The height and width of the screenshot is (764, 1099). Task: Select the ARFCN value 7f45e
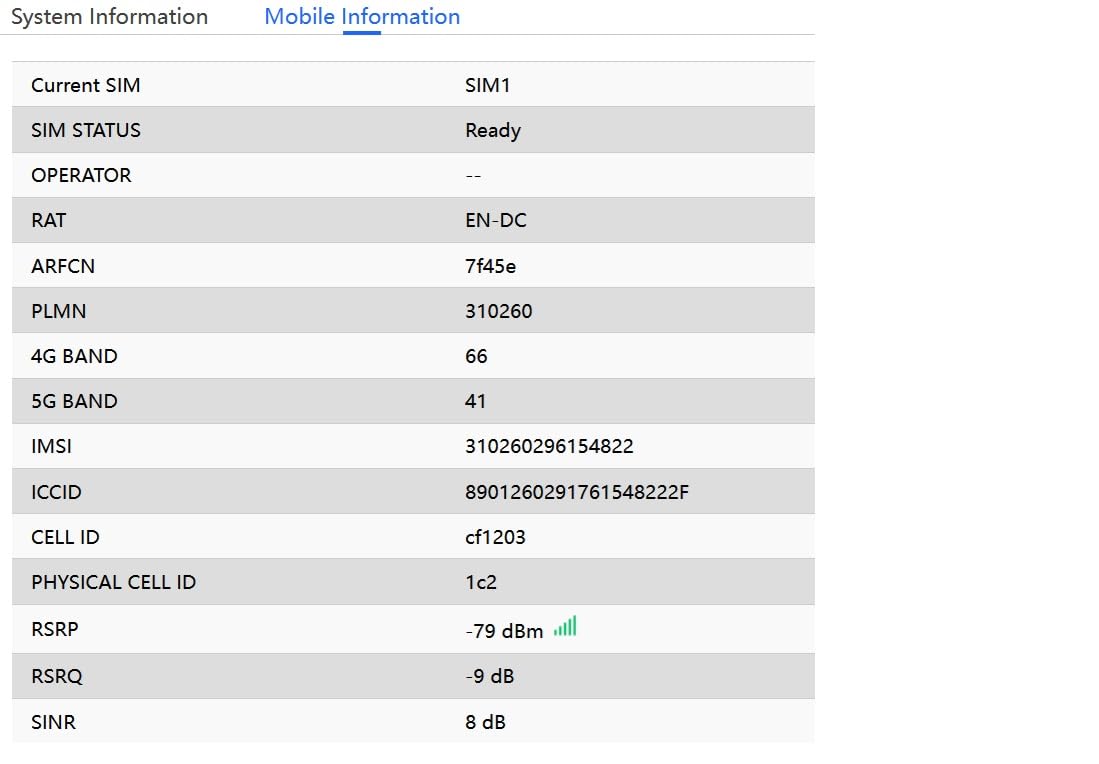[491, 266]
